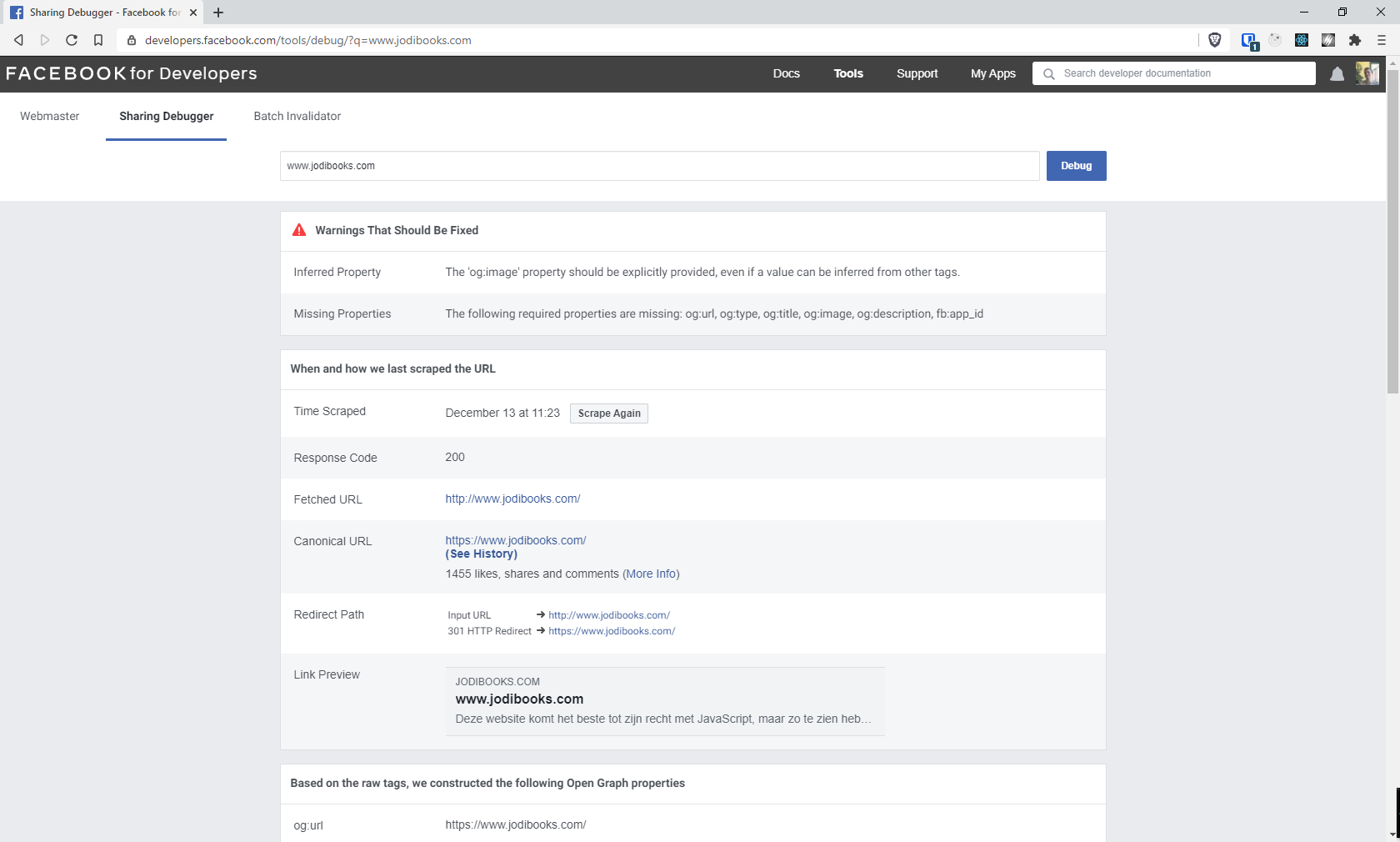
Task: Open notifications bell
Action: point(1337,74)
